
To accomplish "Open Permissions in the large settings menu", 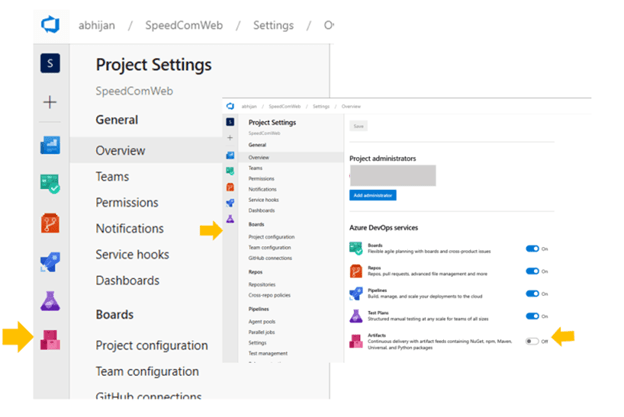I will tap(126, 202).
